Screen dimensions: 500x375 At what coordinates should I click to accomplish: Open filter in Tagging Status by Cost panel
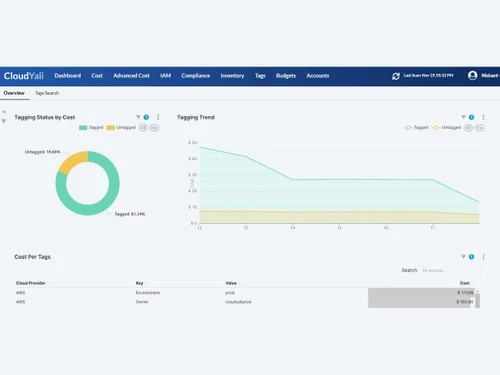coord(138,117)
